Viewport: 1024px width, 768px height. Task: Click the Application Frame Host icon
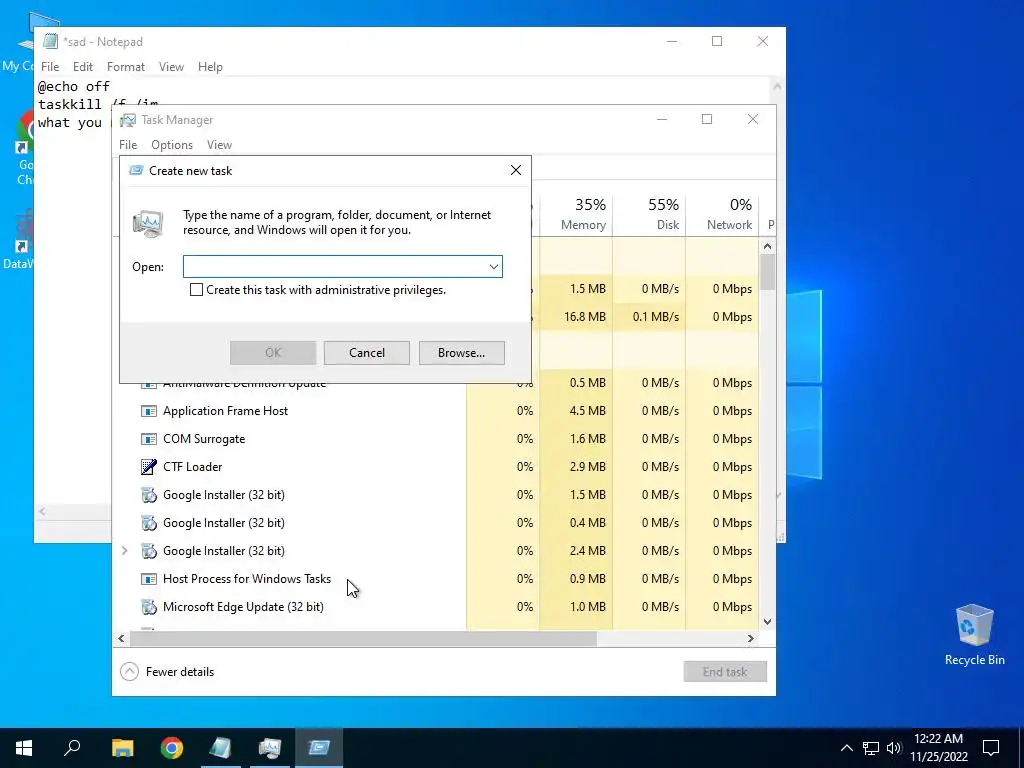149,411
